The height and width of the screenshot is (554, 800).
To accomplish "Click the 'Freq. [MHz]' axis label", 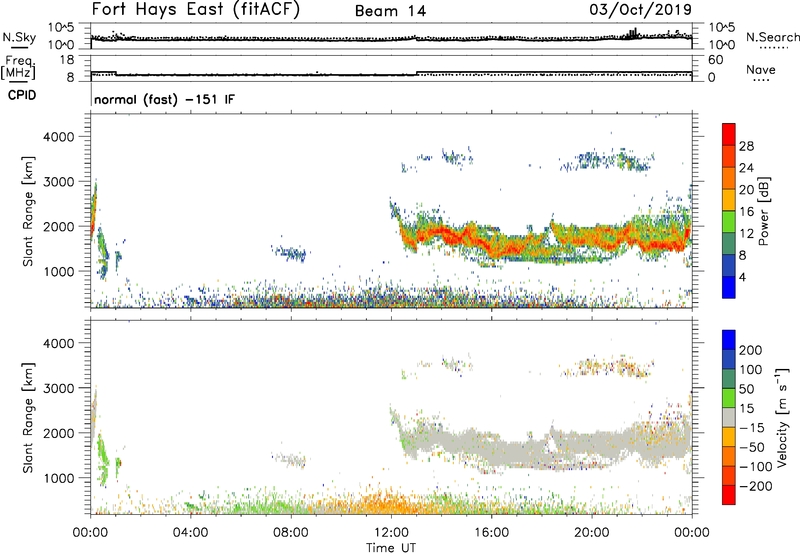I will point(18,67).
